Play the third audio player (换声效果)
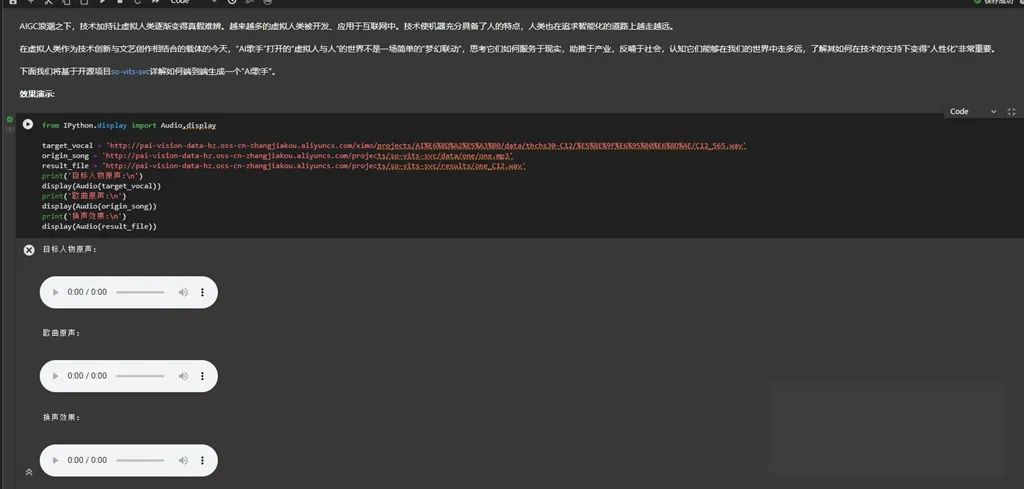 pyautogui.click(x=54, y=460)
